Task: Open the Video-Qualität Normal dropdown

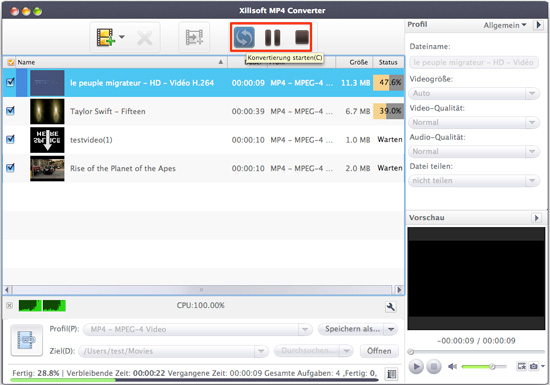Action: tap(474, 122)
